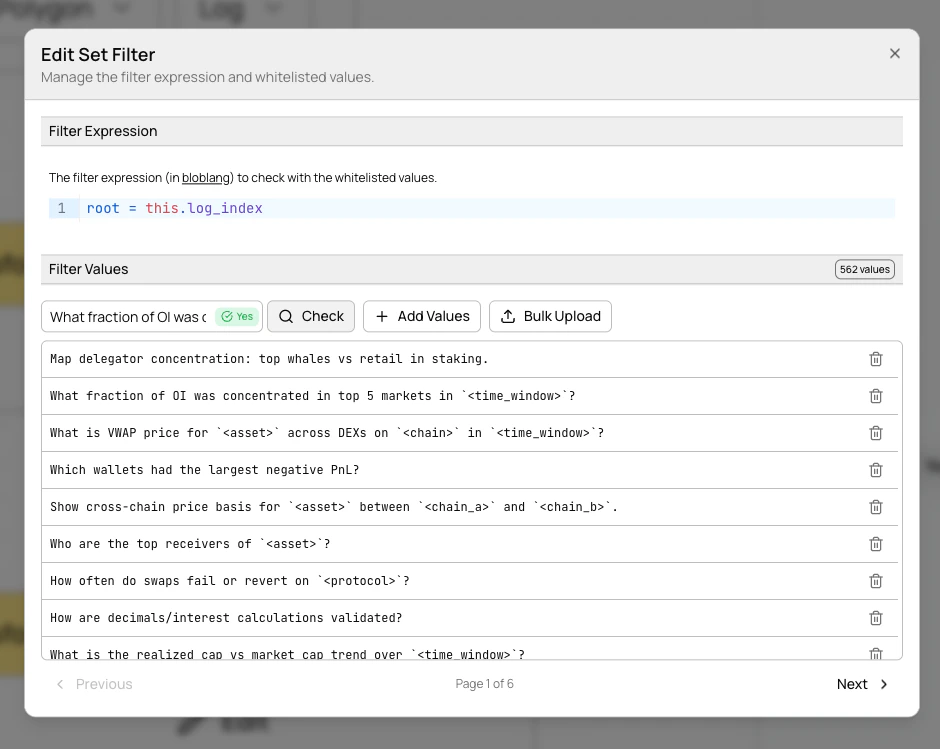This screenshot has height=749, width=940.
Task: Delete the "Map delegator concentration" filter value
Action: 876,359
